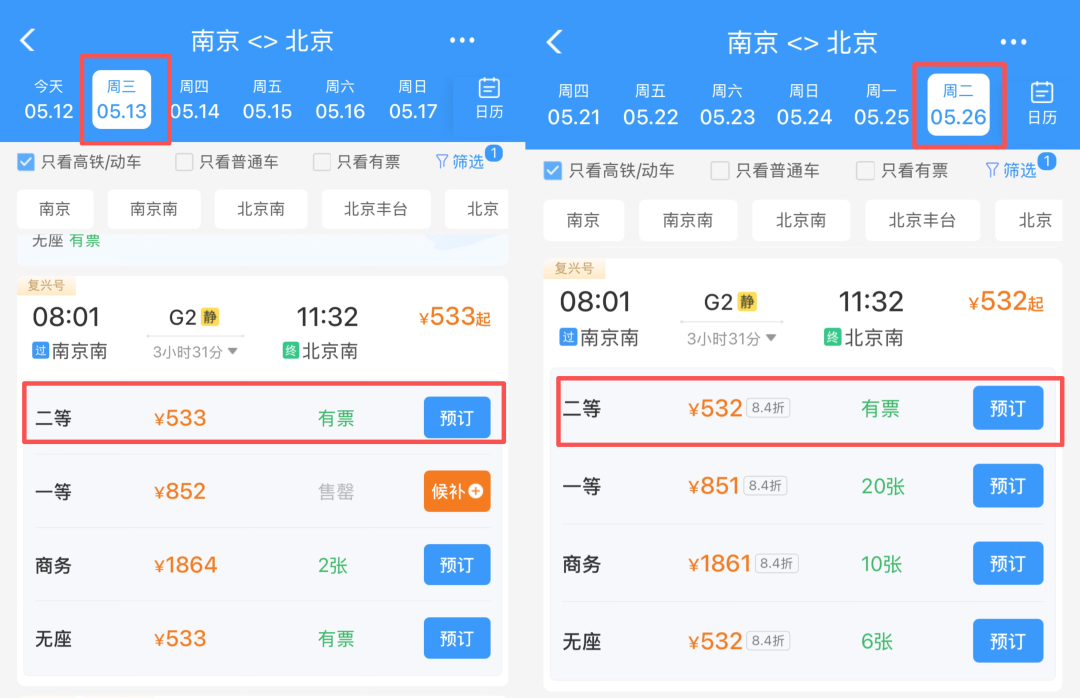Open the three-dot menu in left panel
The image size is (1080, 698).
(461, 41)
